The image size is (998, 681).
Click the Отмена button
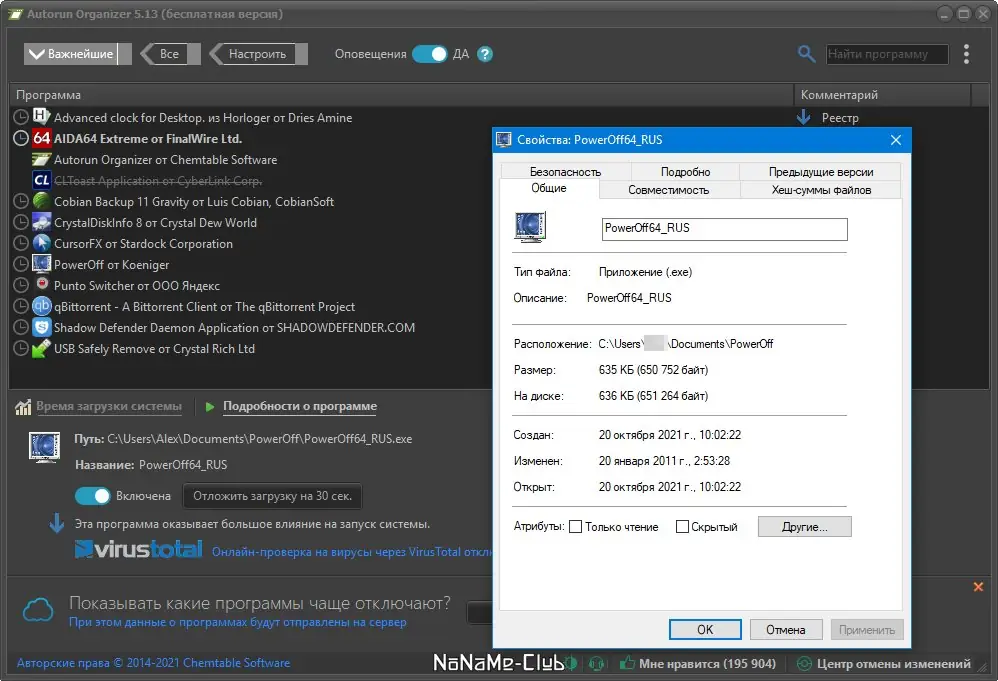786,629
